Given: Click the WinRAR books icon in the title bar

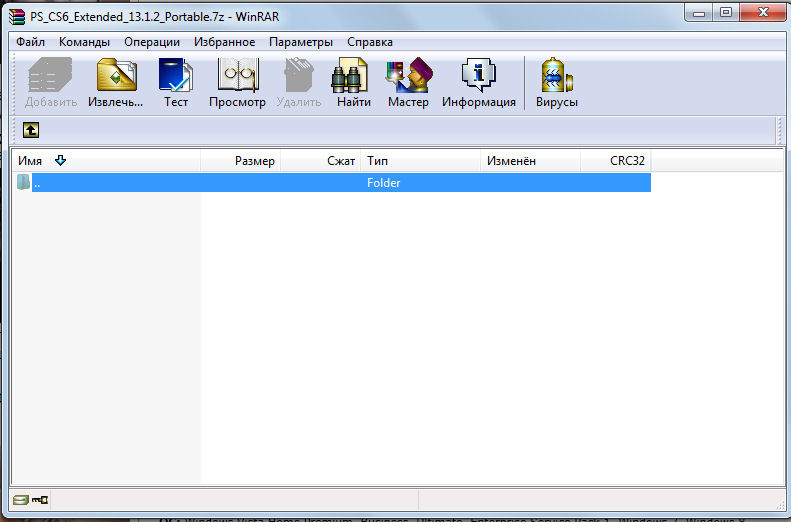Looking at the screenshot, I should tap(17, 17).
